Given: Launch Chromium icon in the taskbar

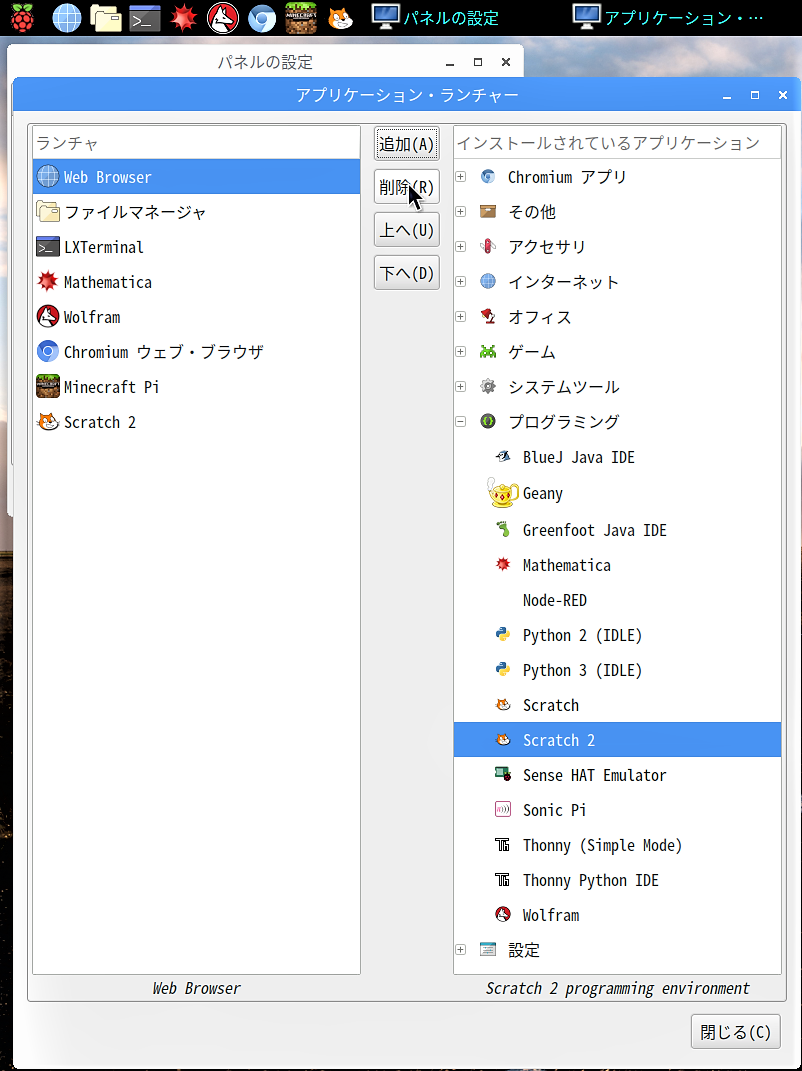Looking at the screenshot, I should 262,18.
